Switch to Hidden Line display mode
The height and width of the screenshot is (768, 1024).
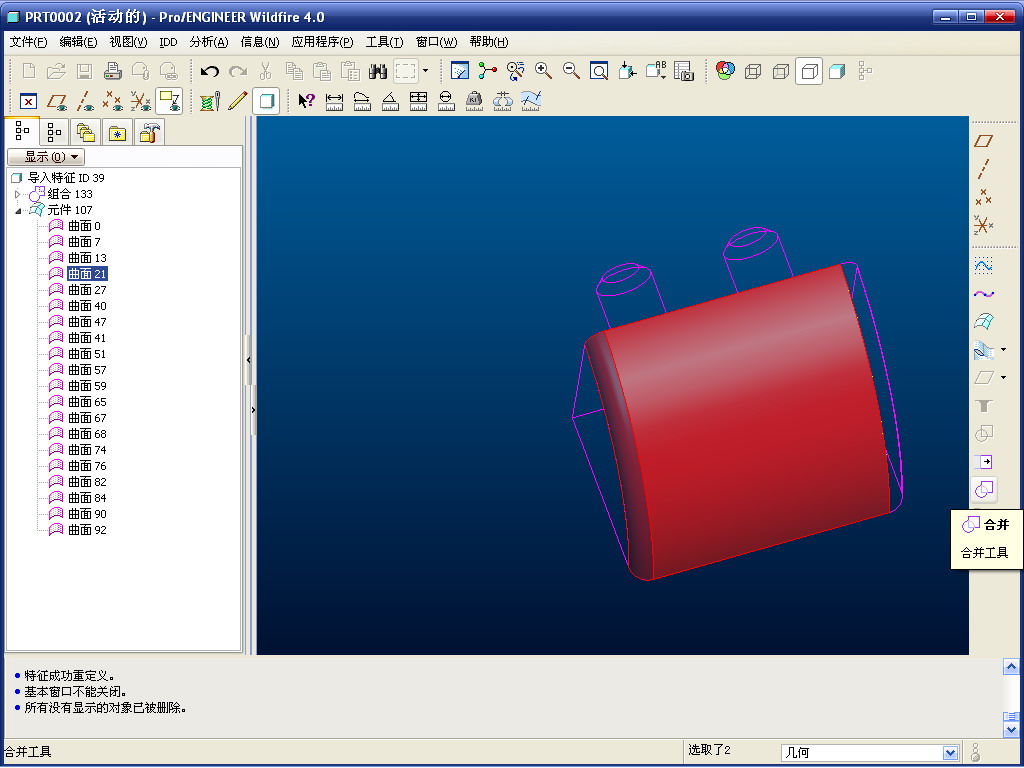point(781,71)
